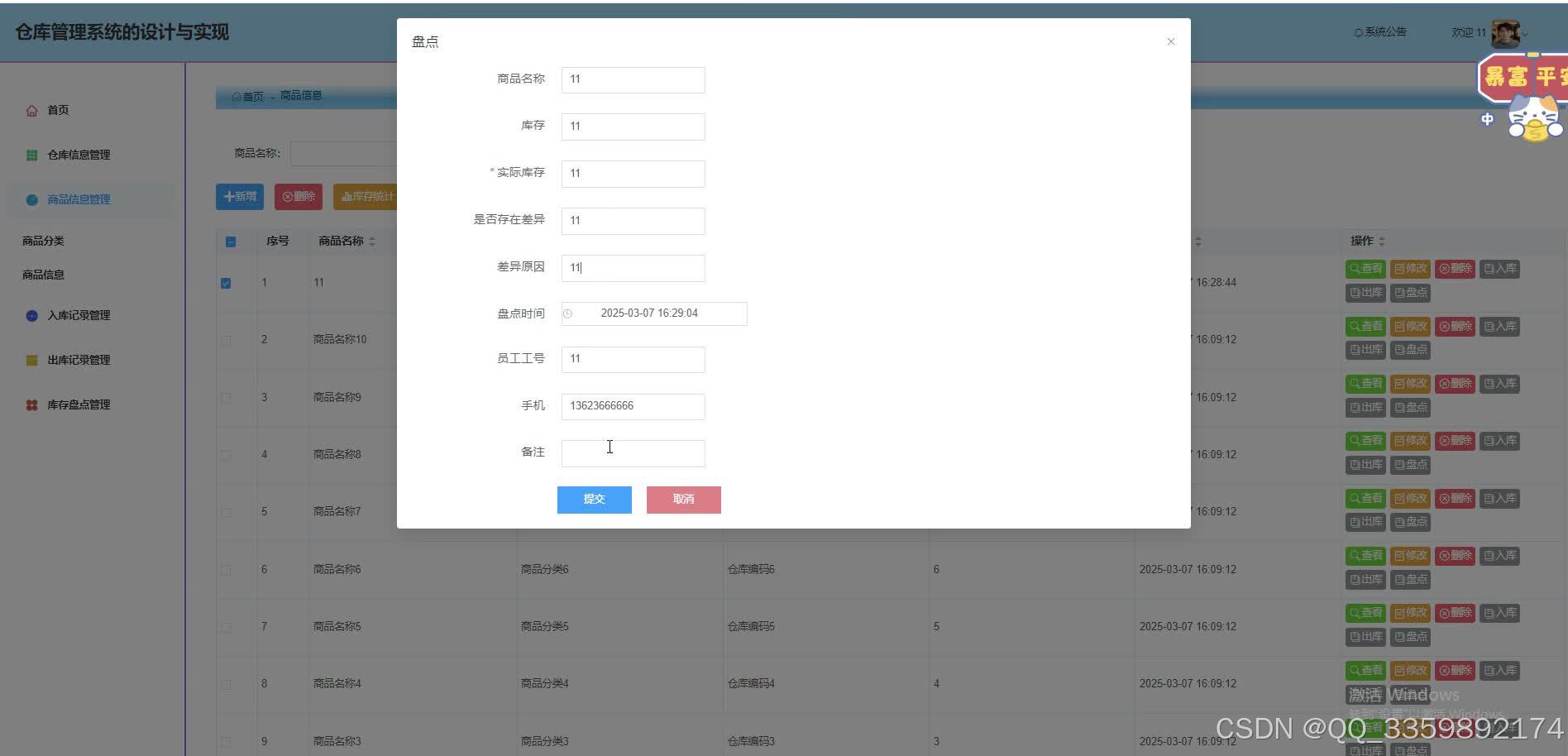Check the checkbox for 商品名称10 row
1568x756 pixels.
pos(225,340)
